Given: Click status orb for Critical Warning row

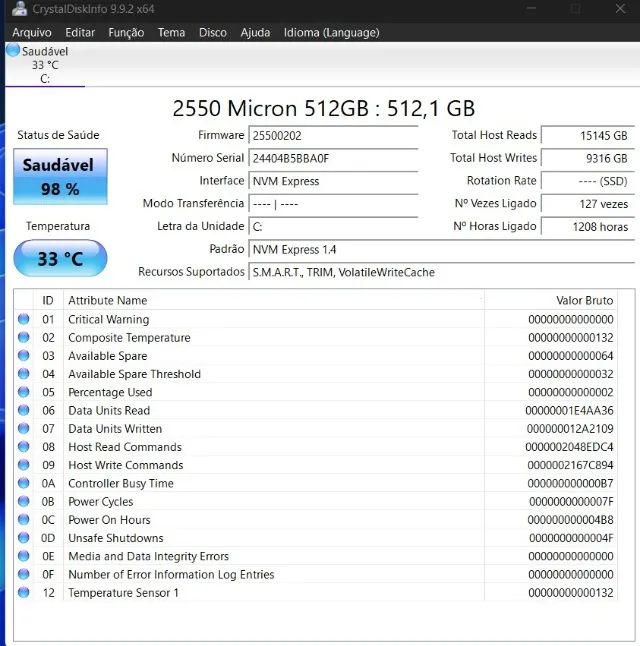Looking at the screenshot, I should [x=24, y=319].
